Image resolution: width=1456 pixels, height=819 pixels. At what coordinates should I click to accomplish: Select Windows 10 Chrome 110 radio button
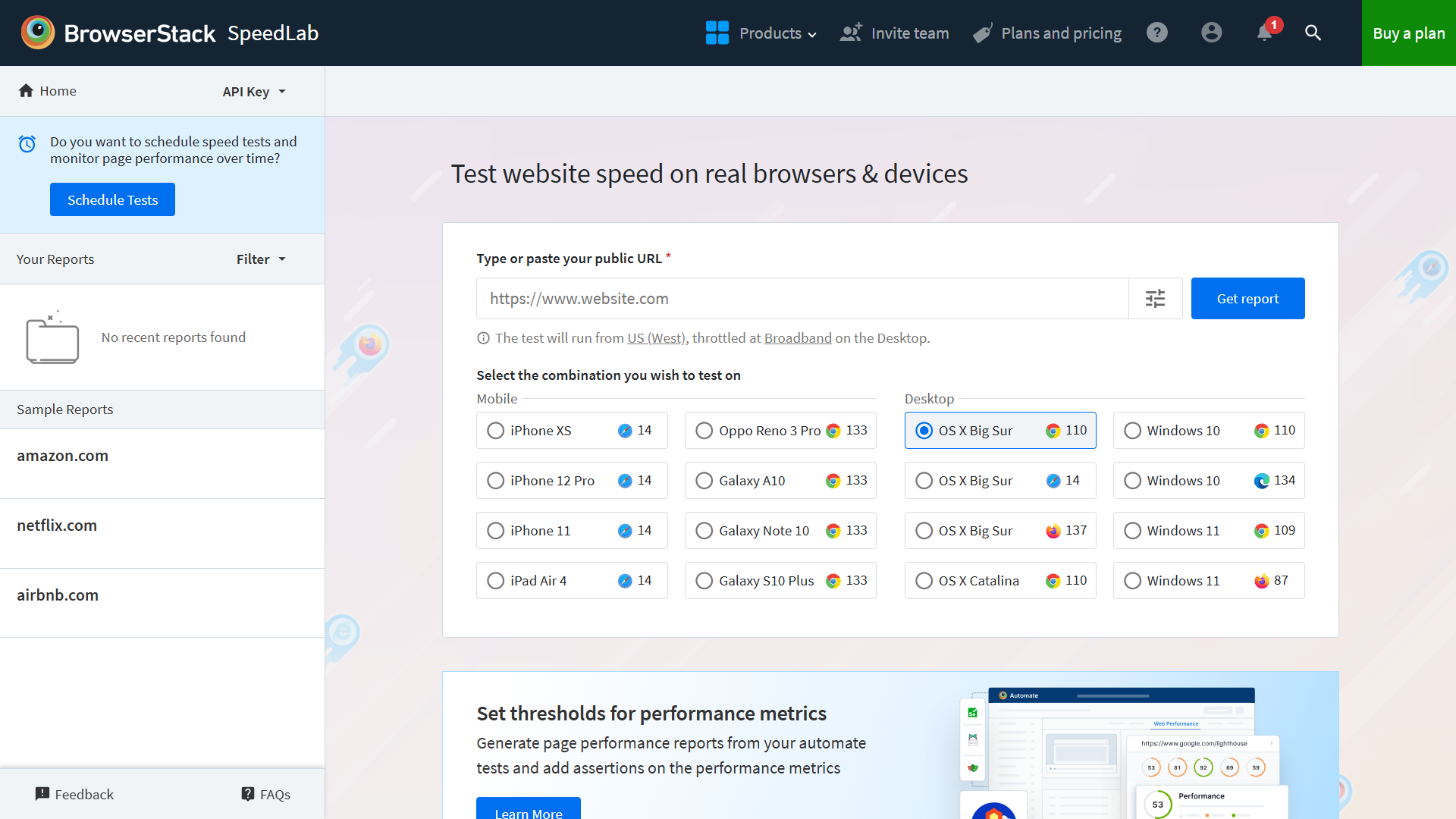1133,431
